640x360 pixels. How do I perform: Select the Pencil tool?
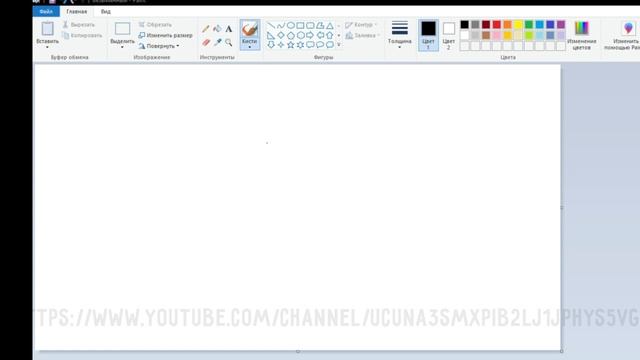pyautogui.click(x=206, y=29)
